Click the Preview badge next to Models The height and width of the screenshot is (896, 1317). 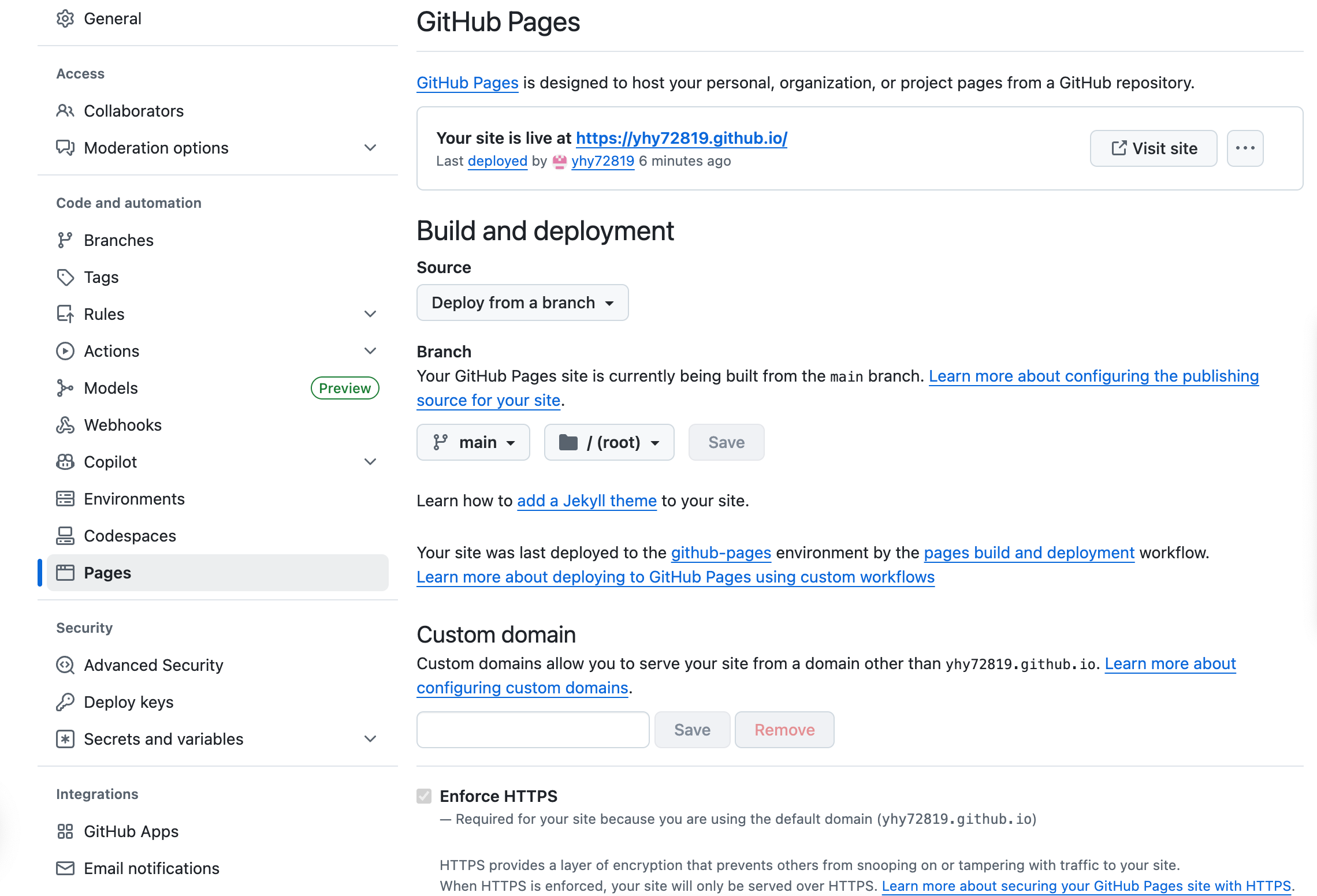345,388
